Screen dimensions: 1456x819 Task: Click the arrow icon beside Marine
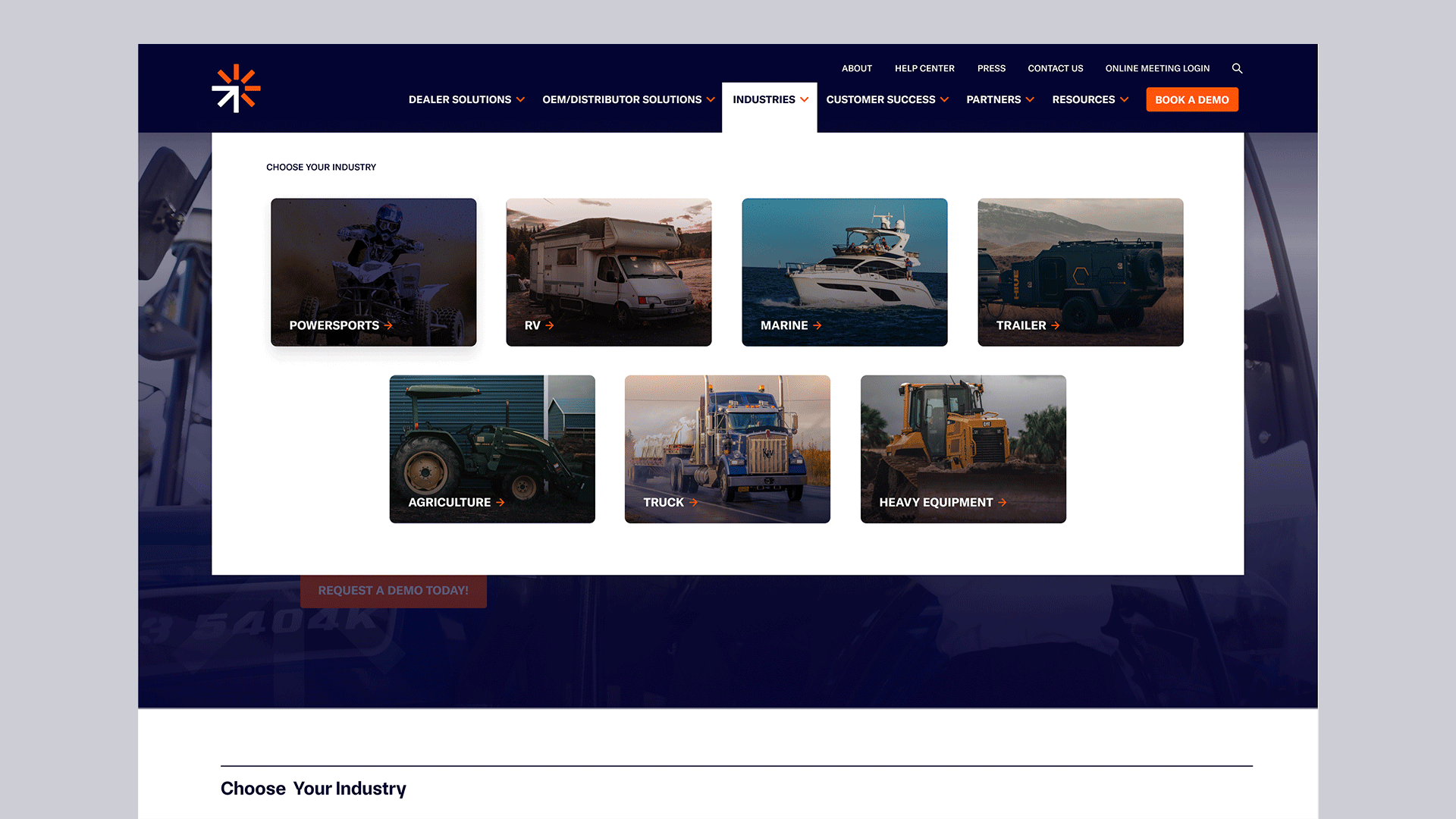[817, 325]
